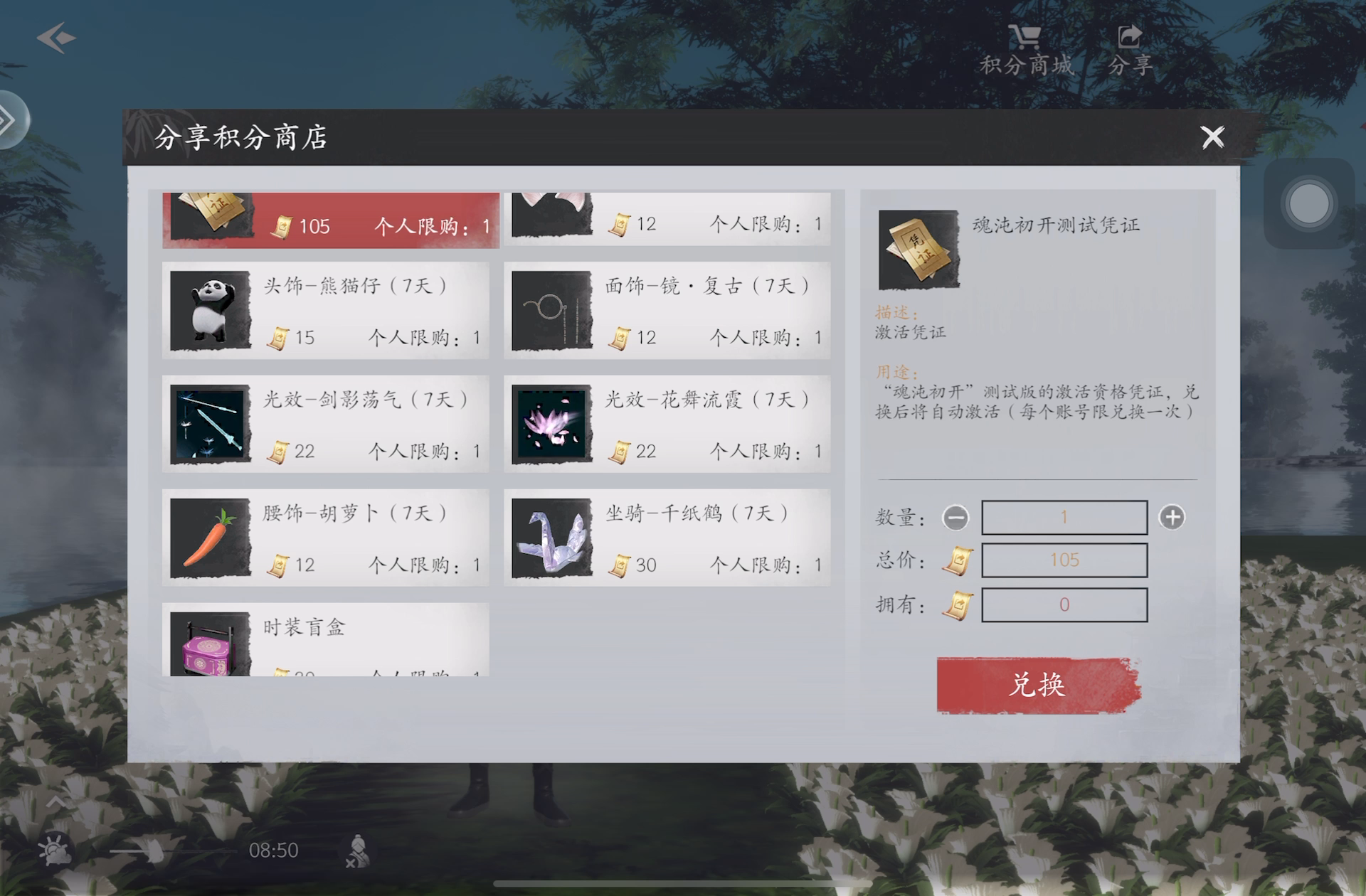Decrease quantity with the minus button
The width and height of the screenshot is (1366, 896).
coord(955,517)
